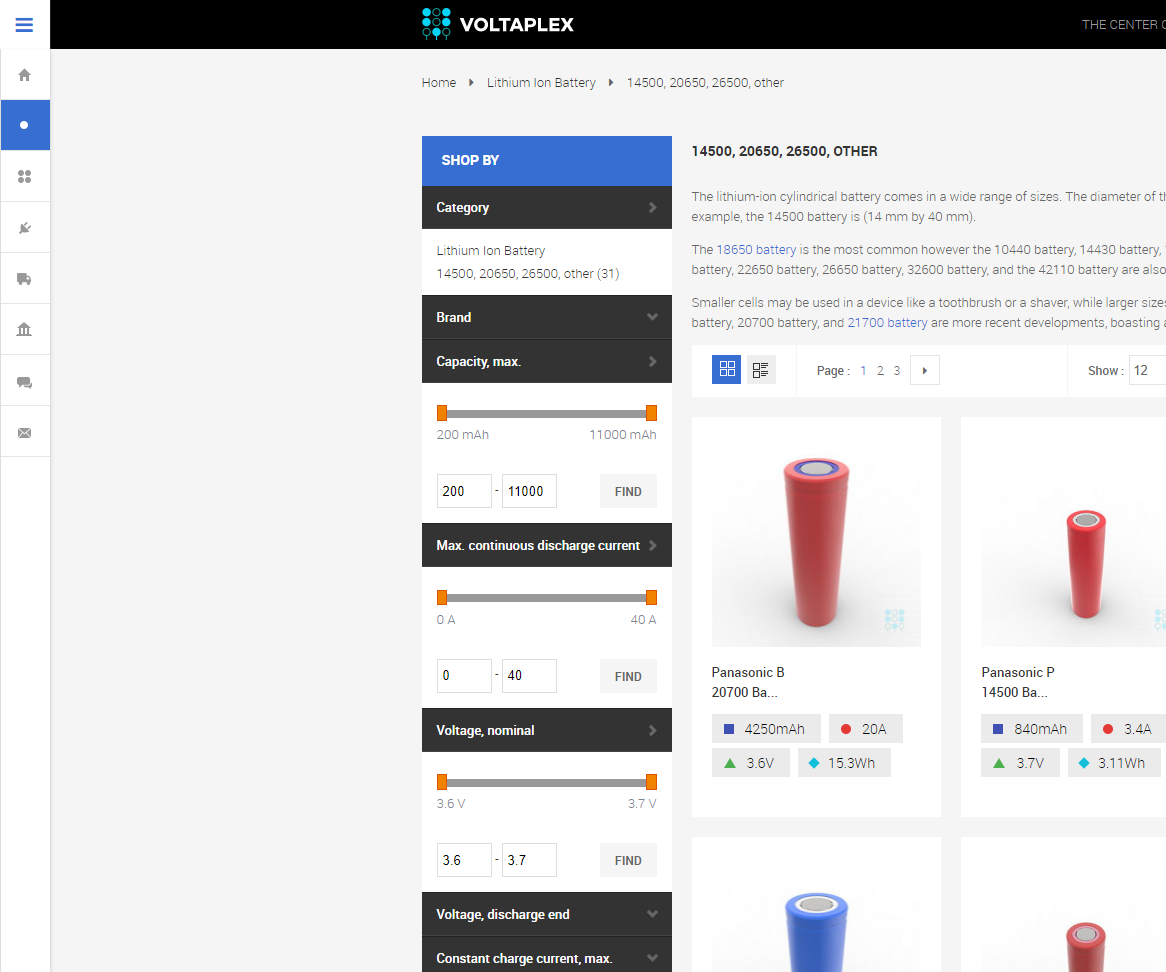
Task: Switch to list view
Action: tap(761, 370)
